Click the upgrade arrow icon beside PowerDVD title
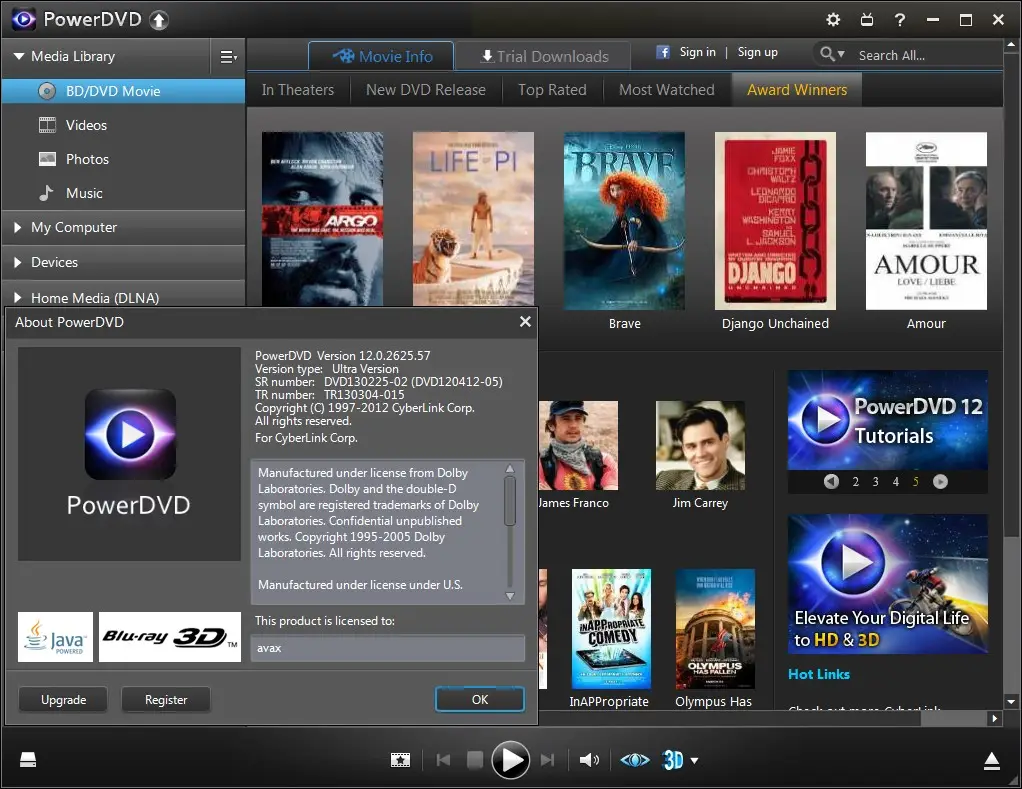This screenshot has height=789, width=1022. 158,20
